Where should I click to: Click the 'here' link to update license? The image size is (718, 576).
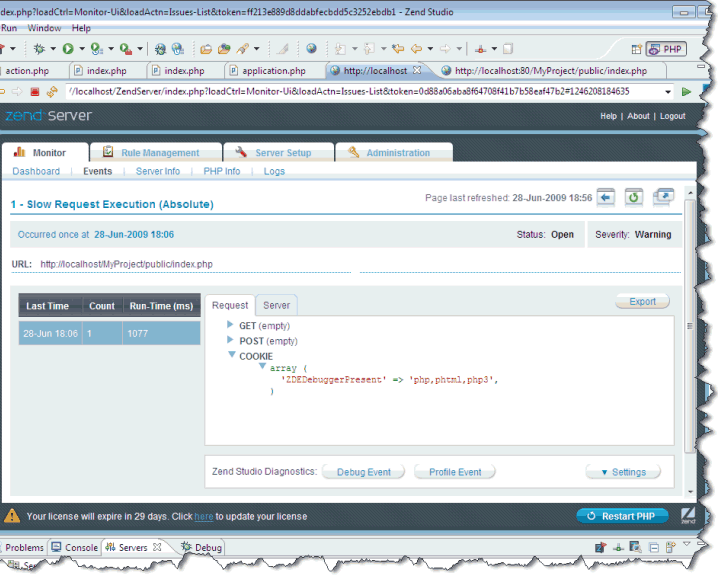pyautogui.click(x=203, y=517)
